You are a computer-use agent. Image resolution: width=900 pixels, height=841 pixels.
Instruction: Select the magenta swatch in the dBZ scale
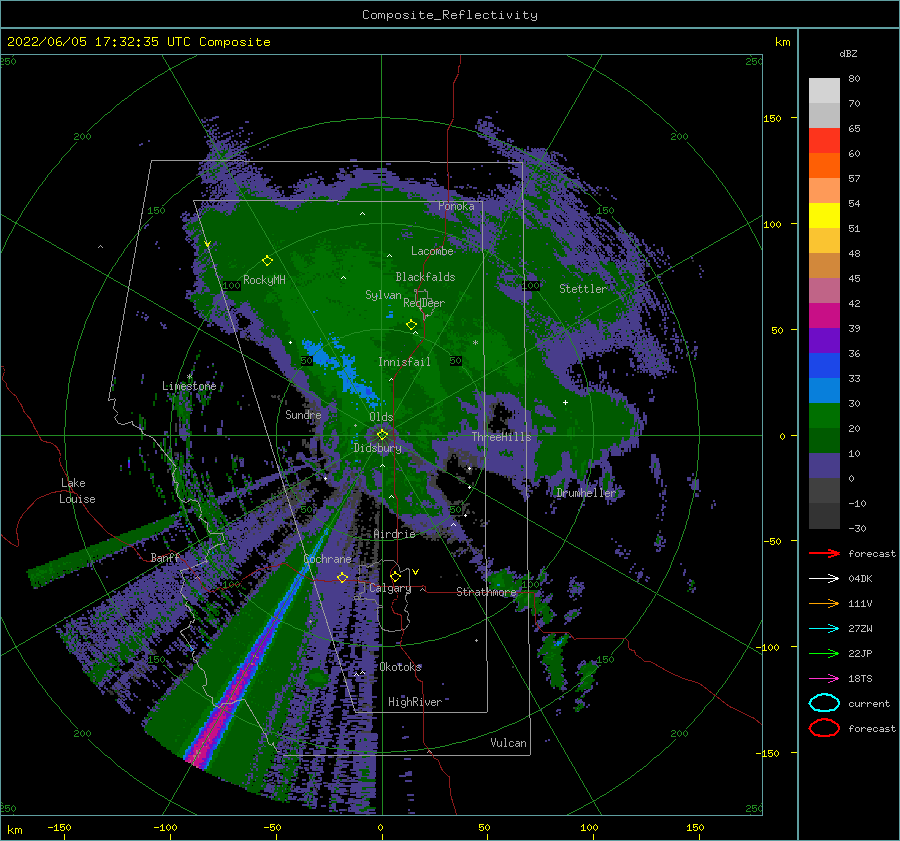pos(824,315)
